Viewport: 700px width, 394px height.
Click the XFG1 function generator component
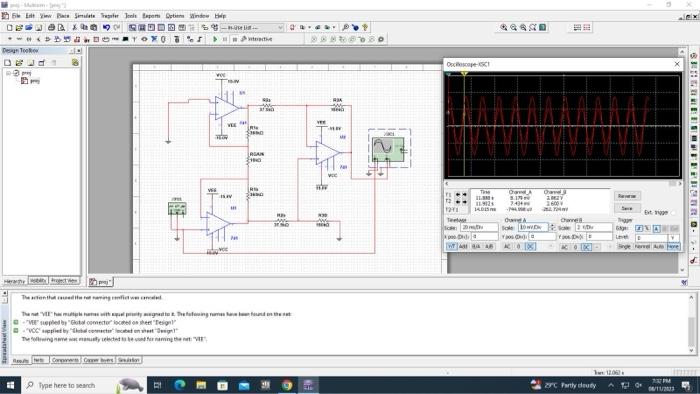pos(177,208)
